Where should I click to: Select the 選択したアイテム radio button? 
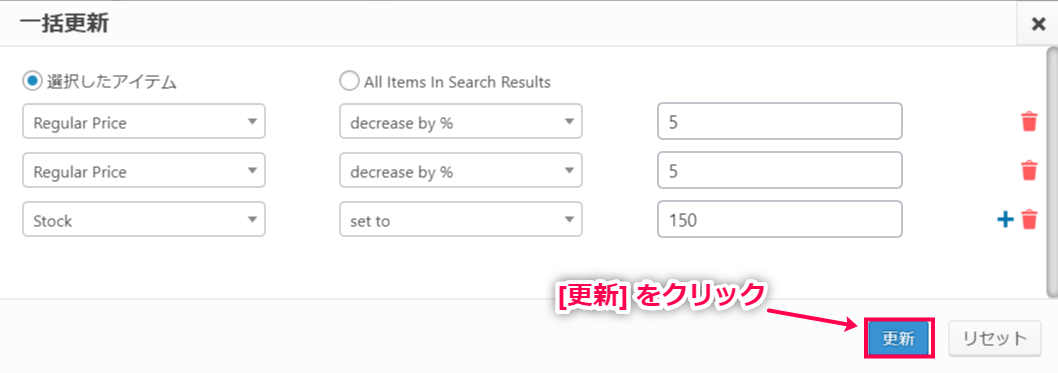coord(32,82)
